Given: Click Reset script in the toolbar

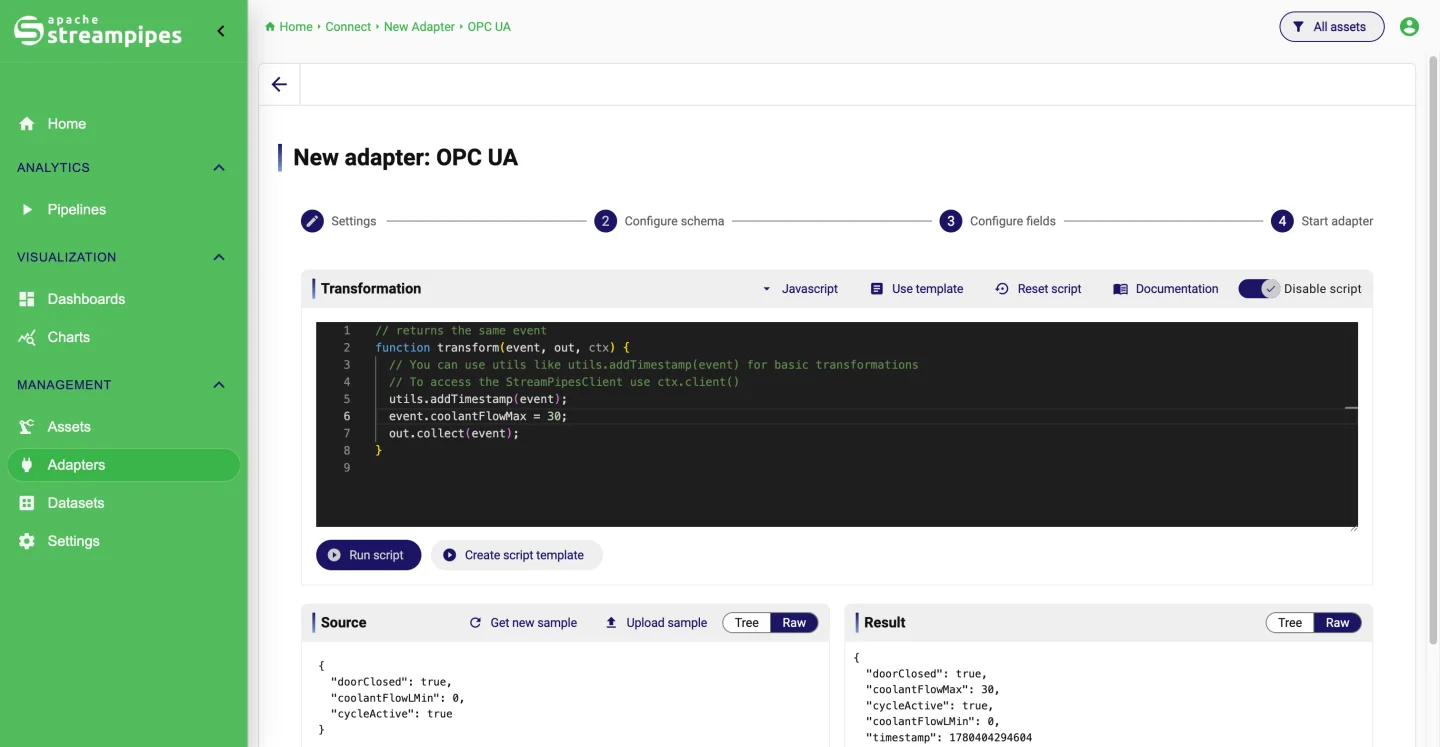Looking at the screenshot, I should tap(1038, 289).
